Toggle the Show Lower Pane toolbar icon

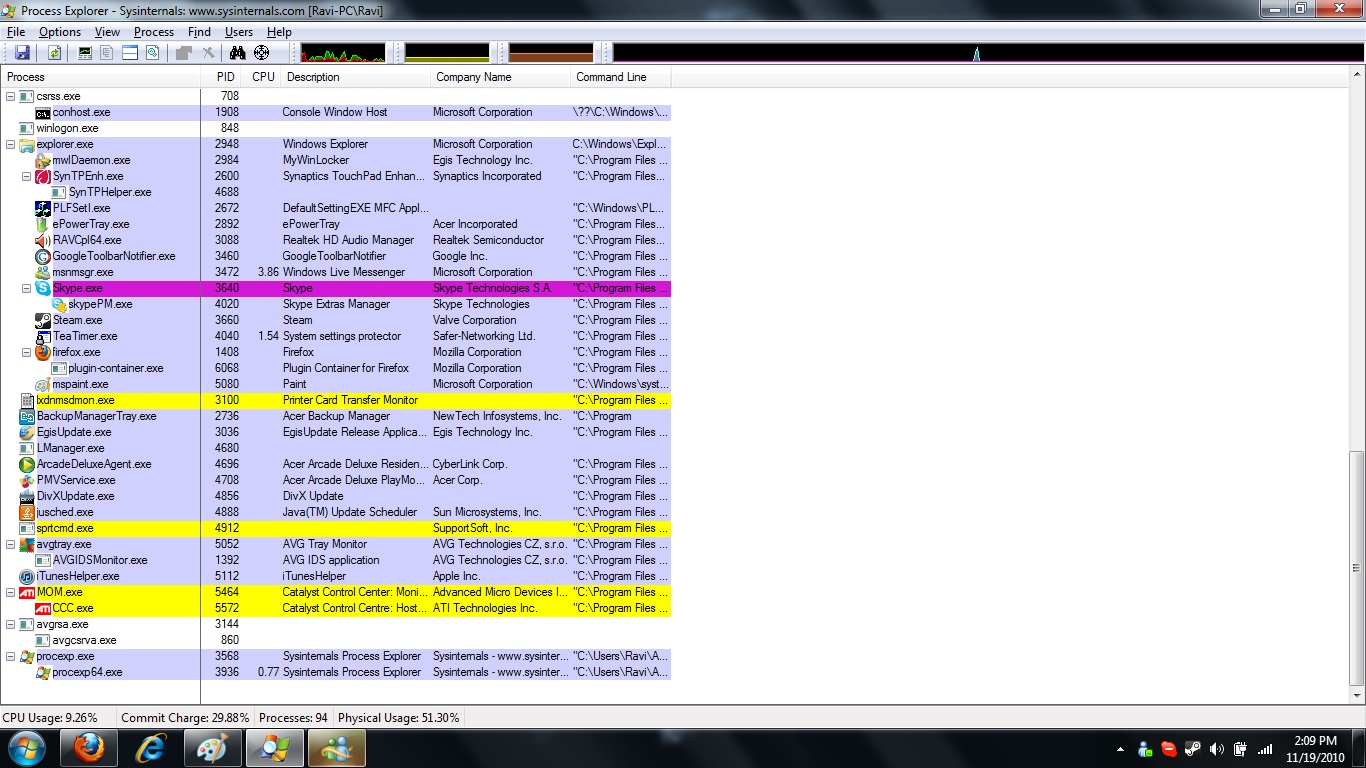tap(130, 53)
